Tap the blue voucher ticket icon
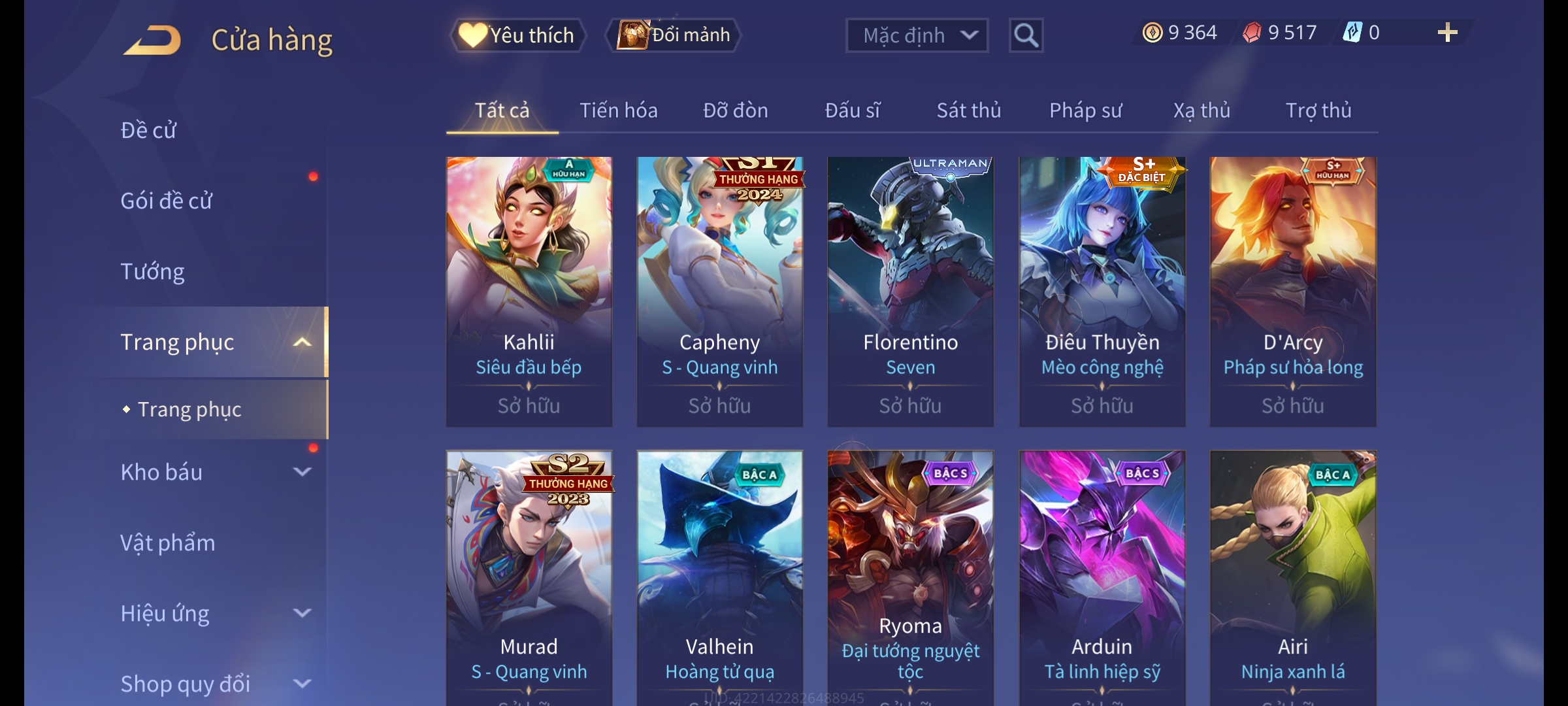This screenshot has height=706, width=1568. coord(1352,33)
